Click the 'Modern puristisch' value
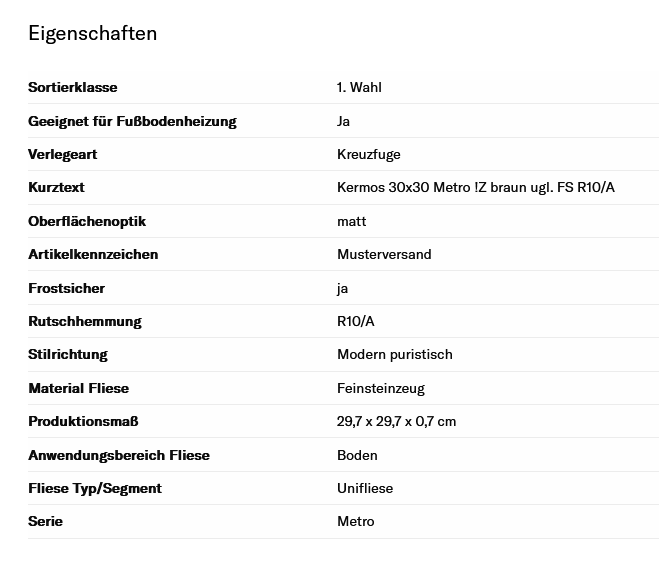This screenshot has width=659, height=586. click(394, 354)
